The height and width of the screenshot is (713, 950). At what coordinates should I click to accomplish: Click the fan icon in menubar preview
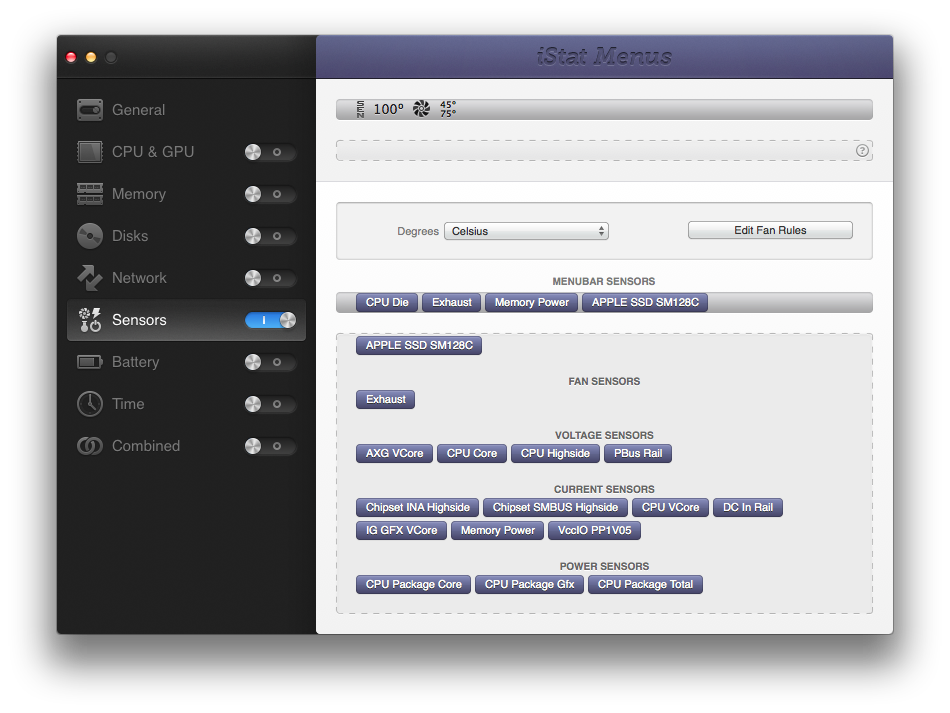point(421,109)
